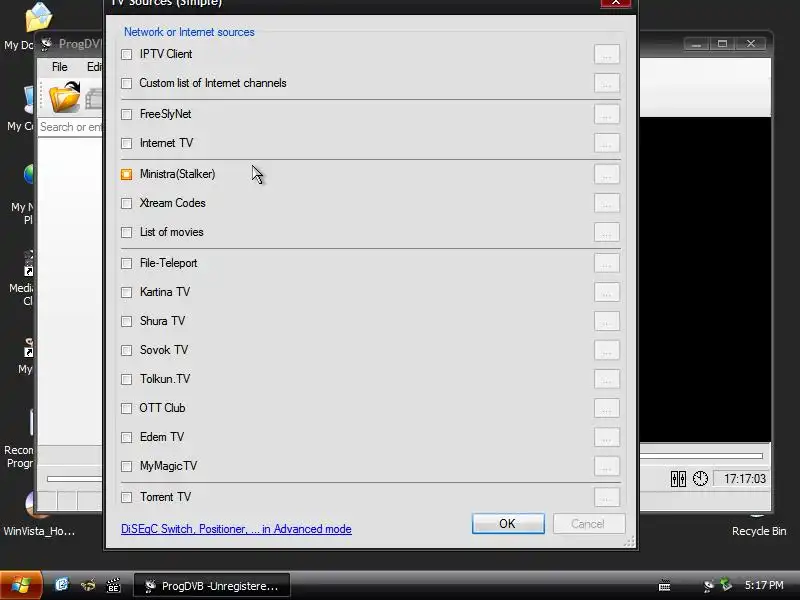800x600 pixels.
Task: Check the Xtream Codes option
Action: click(x=127, y=204)
